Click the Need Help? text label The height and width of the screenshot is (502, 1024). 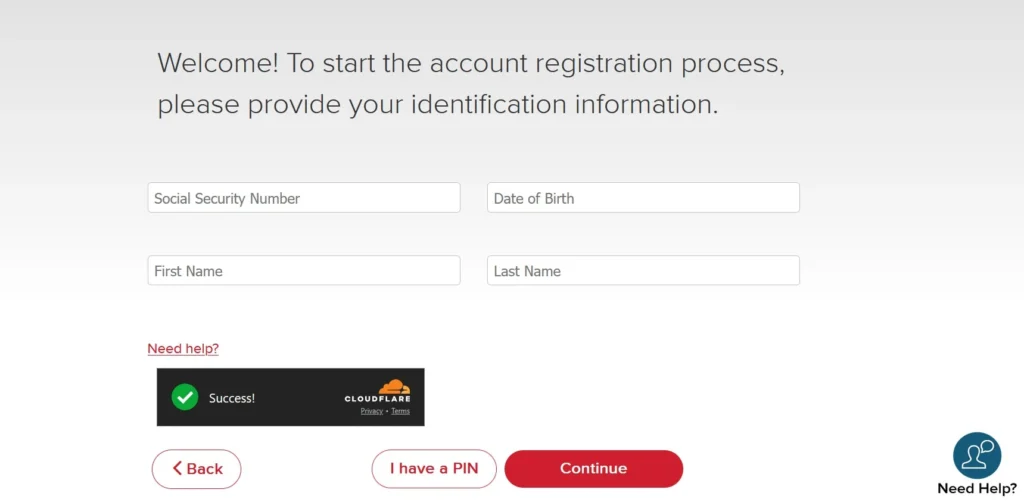tap(976, 489)
